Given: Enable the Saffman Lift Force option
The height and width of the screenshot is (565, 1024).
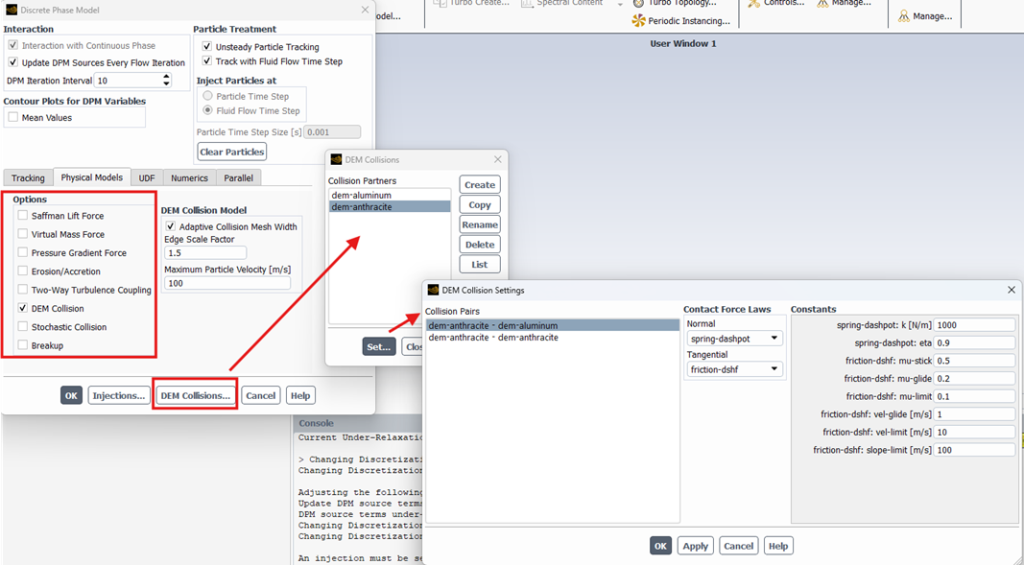Looking at the screenshot, I should pos(22,216).
